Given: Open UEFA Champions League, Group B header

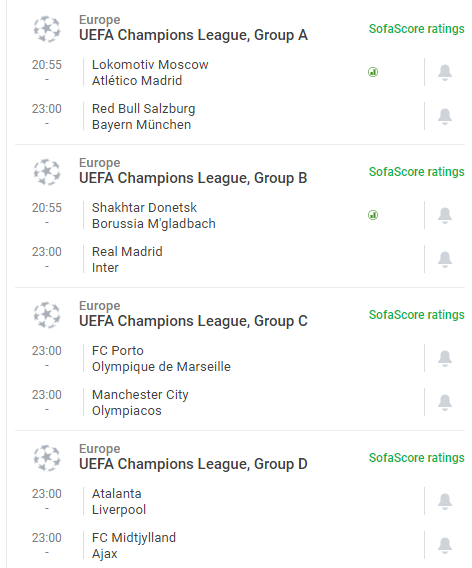Looking at the screenshot, I should click(193, 178).
